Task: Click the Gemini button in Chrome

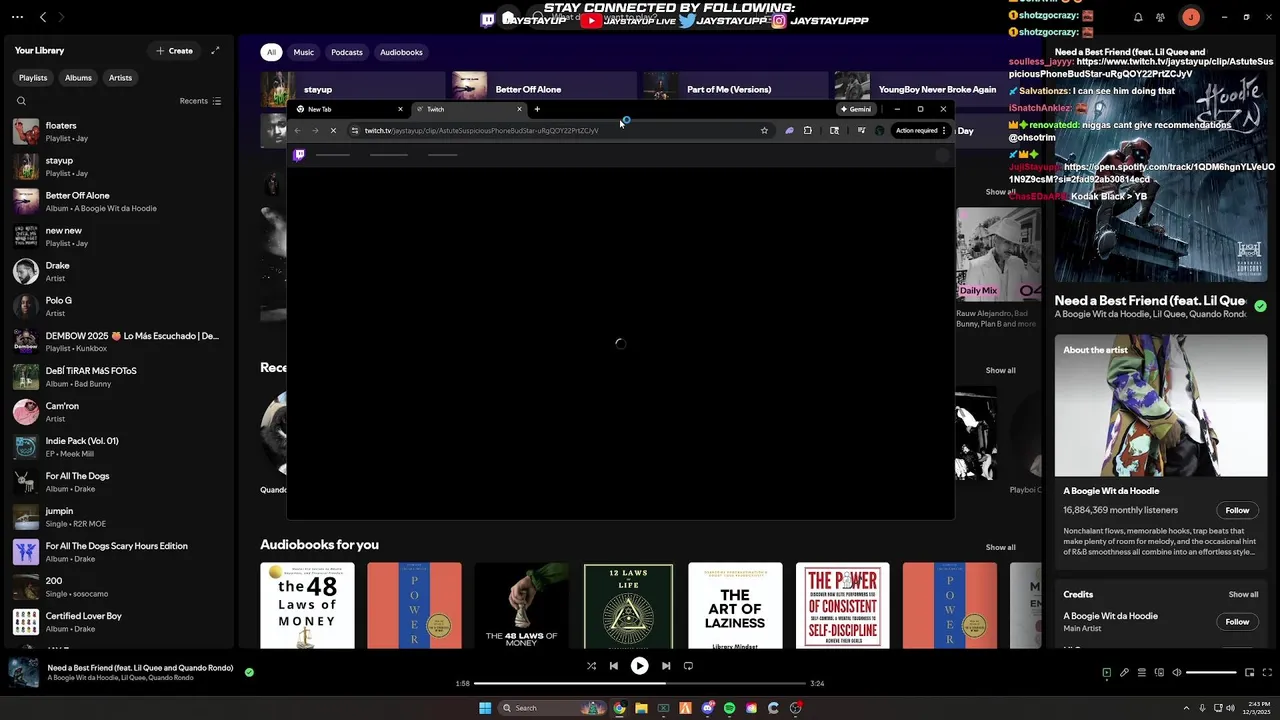Action: 855,109
